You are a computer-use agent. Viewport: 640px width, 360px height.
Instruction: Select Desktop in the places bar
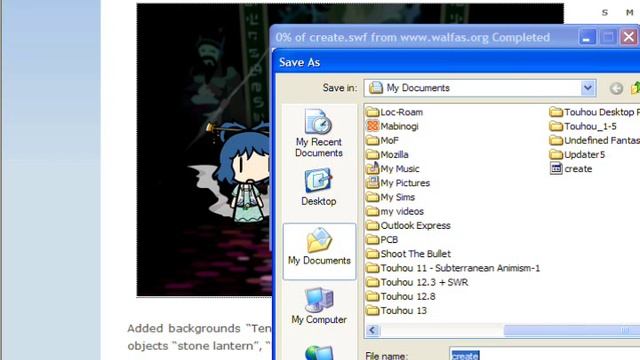(319, 187)
